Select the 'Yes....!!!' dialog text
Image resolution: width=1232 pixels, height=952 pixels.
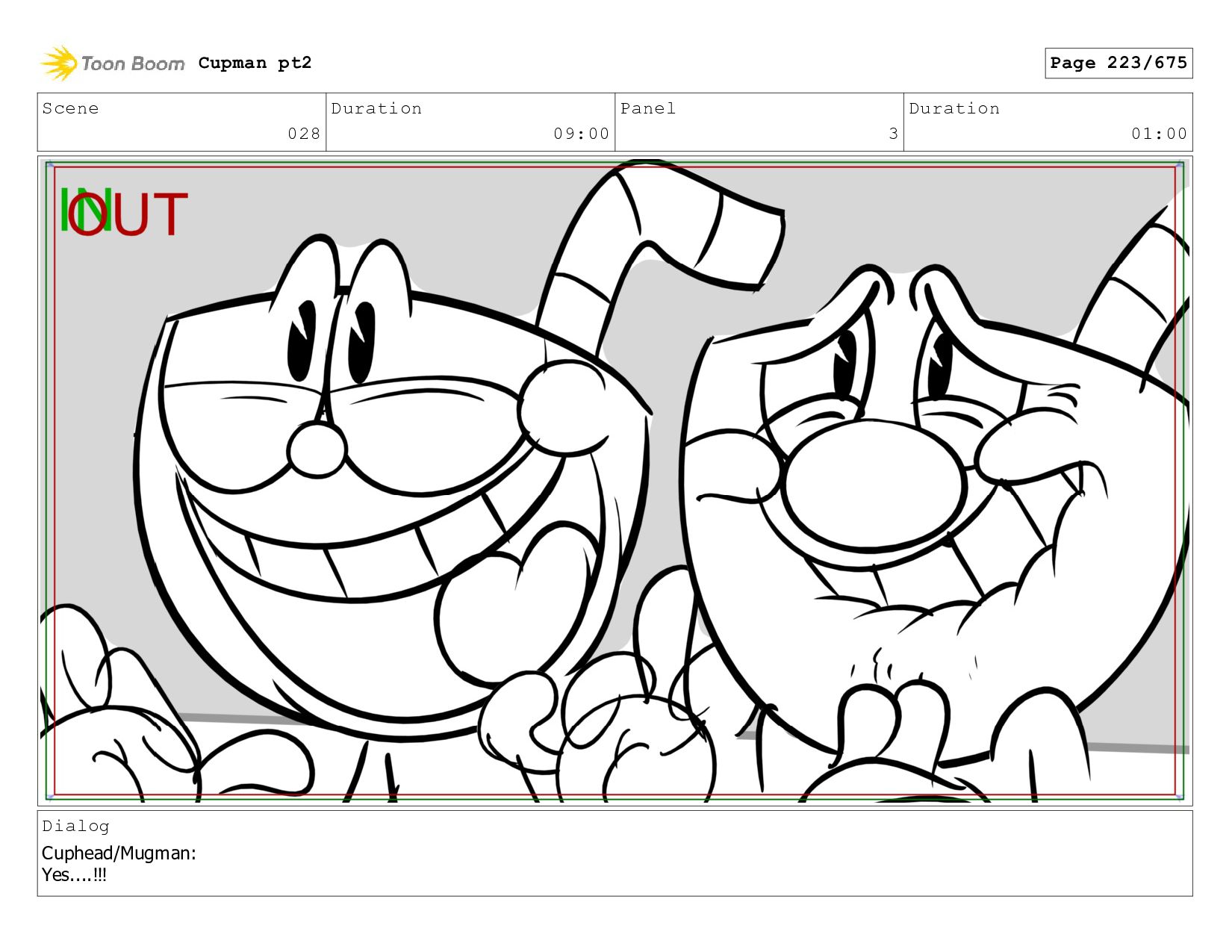pos(74,875)
